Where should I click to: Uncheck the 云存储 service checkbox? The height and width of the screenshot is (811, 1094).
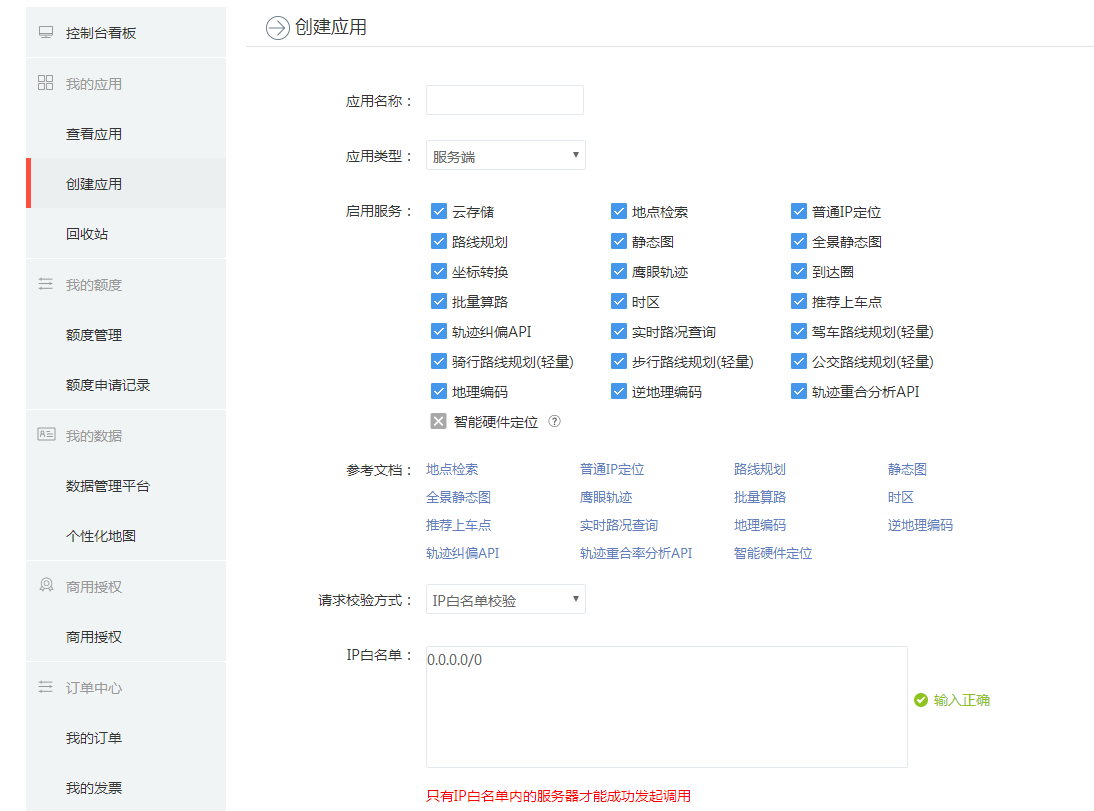coord(438,211)
